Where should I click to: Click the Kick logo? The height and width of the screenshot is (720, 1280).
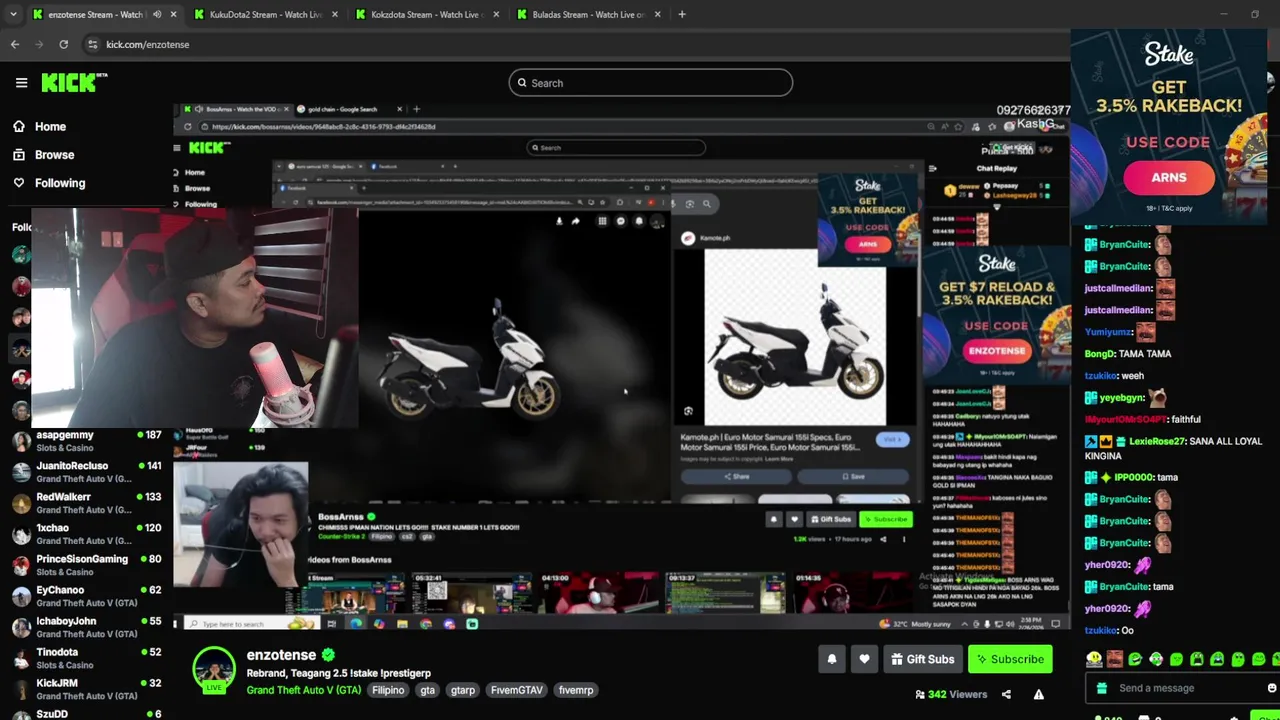click(x=73, y=83)
